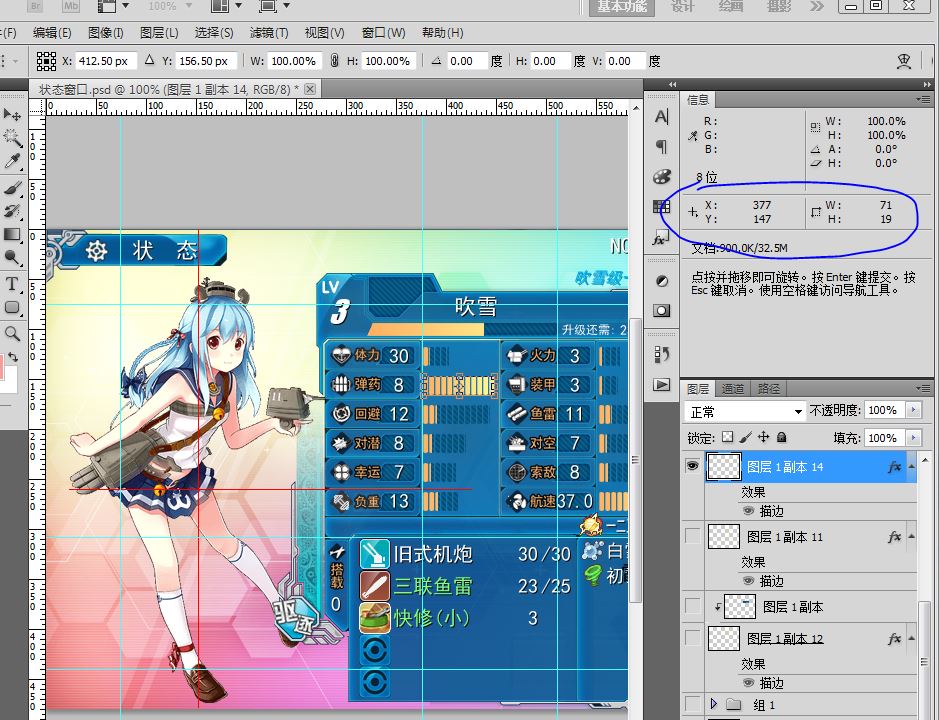Launch Mini Bridge with the Mb icon
This screenshot has height=720, width=939.
pos(71,5)
